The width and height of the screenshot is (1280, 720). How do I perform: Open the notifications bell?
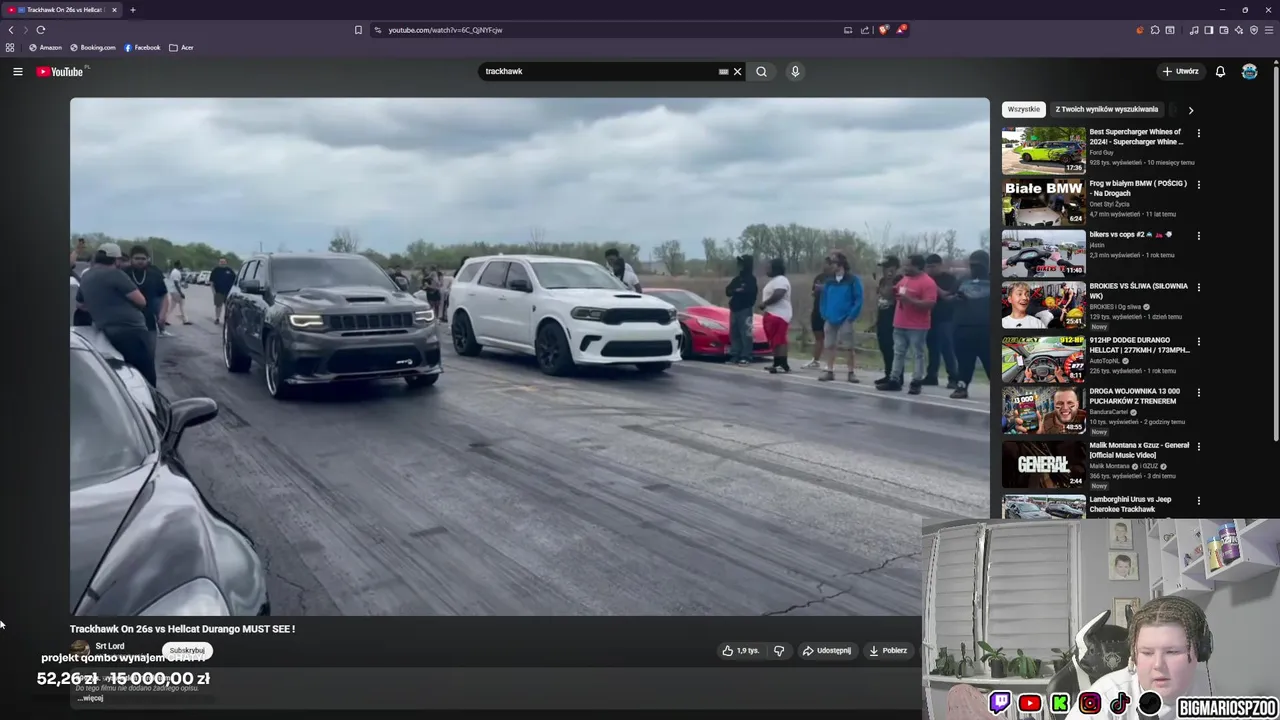1220,71
